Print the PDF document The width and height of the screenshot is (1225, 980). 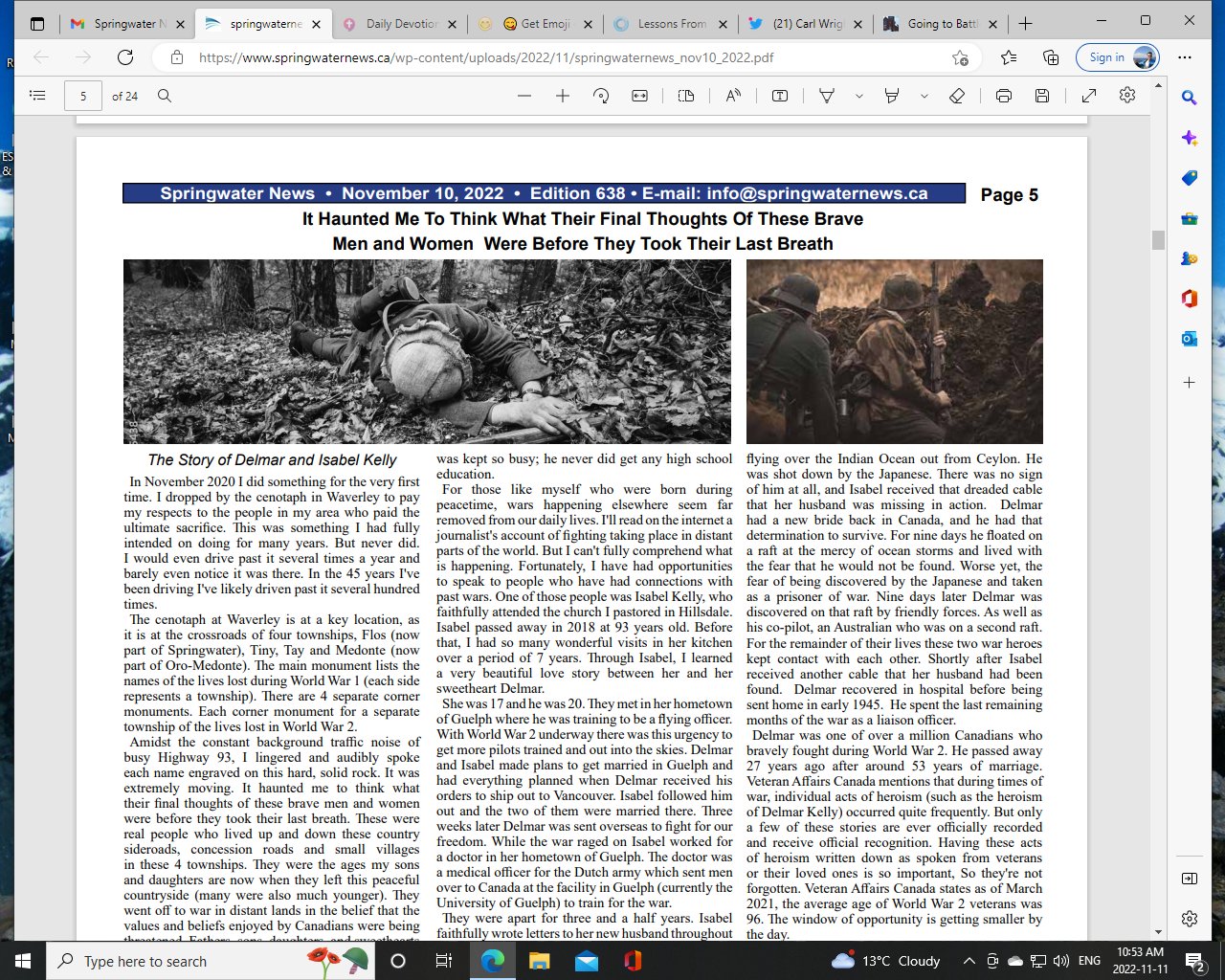pyautogui.click(x=1003, y=96)
